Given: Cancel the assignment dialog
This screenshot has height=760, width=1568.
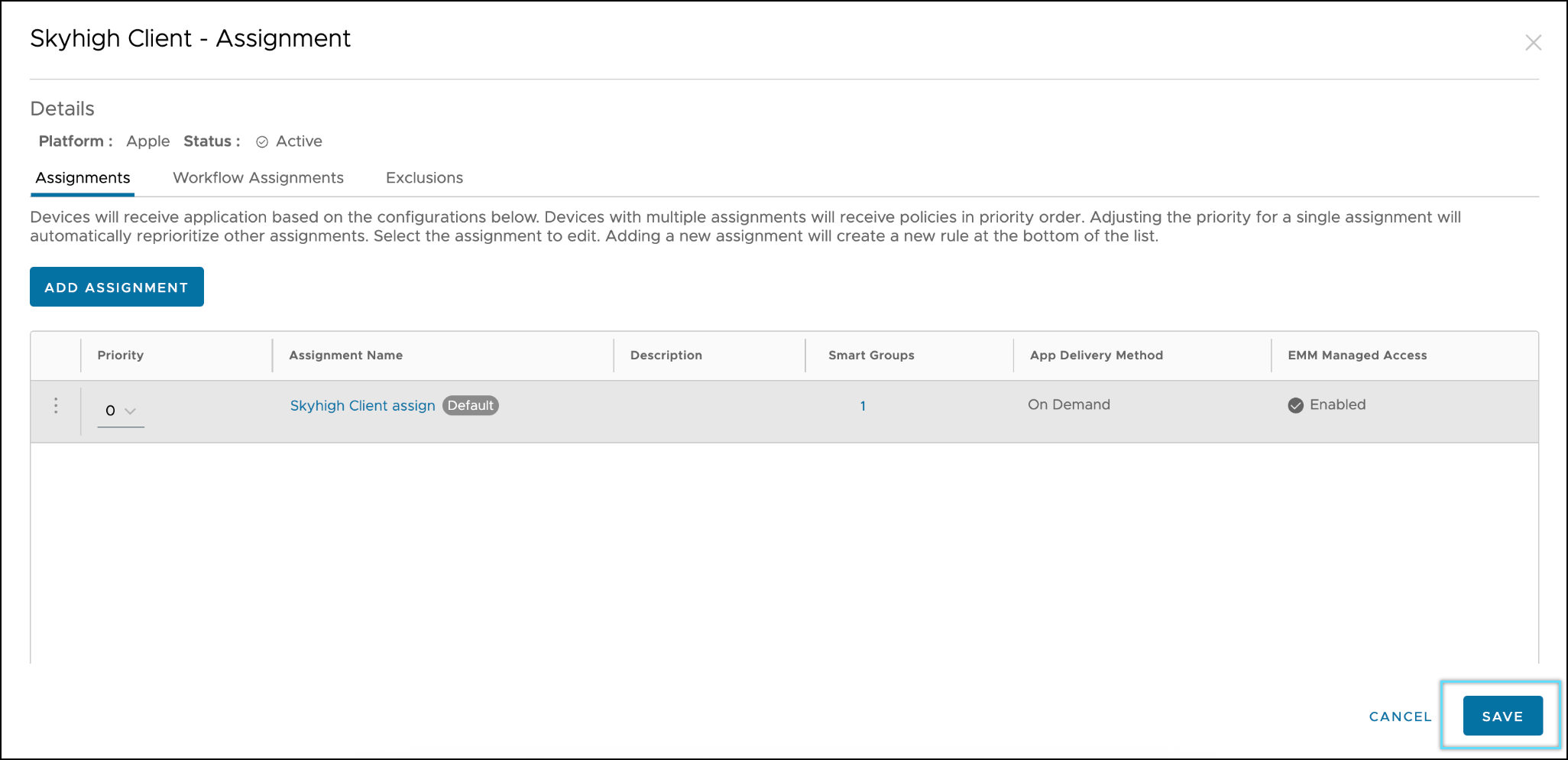Looking at the screenshot, I should click(x=1400, y=716).
